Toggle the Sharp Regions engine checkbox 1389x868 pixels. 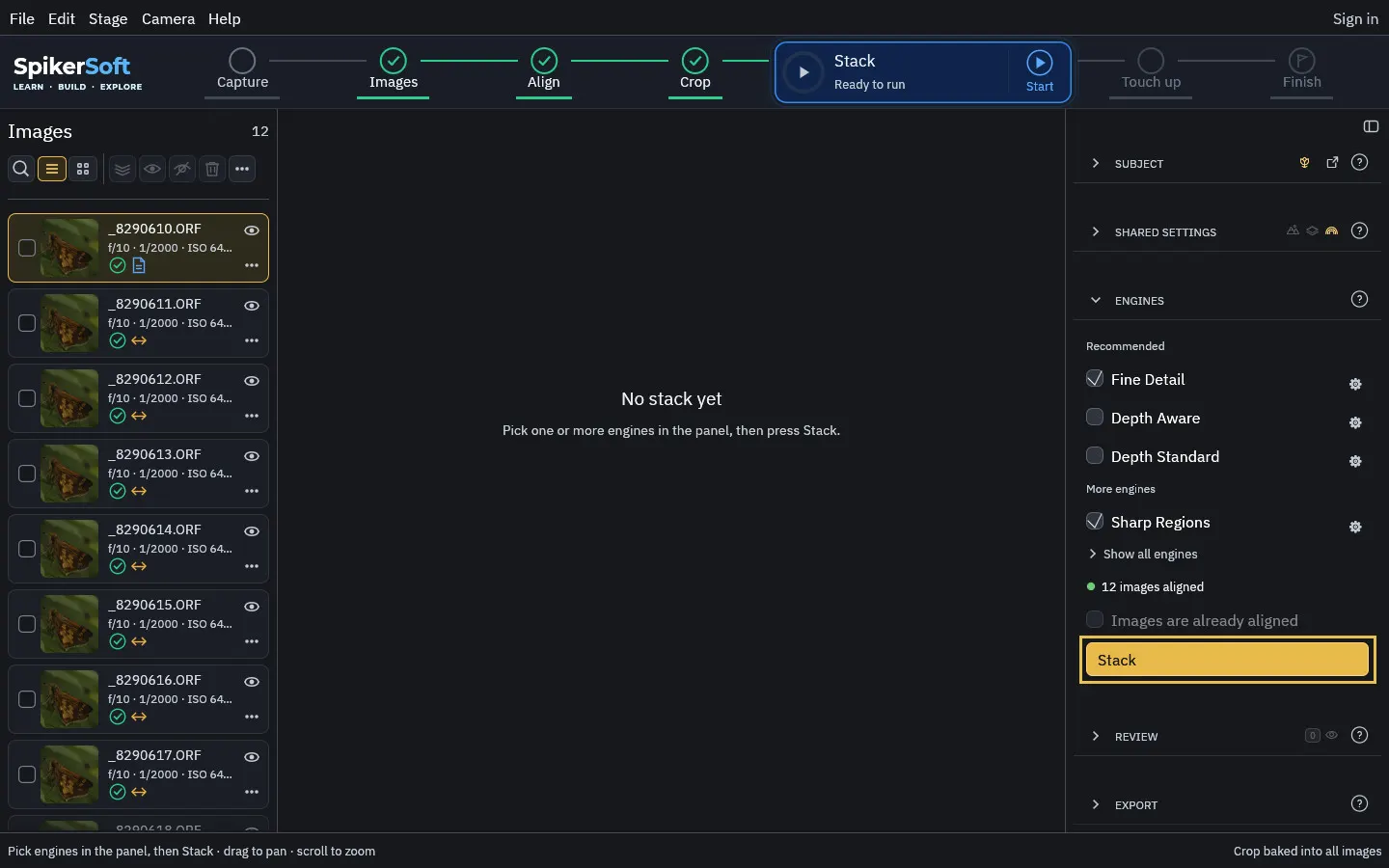click(1095, 521)
